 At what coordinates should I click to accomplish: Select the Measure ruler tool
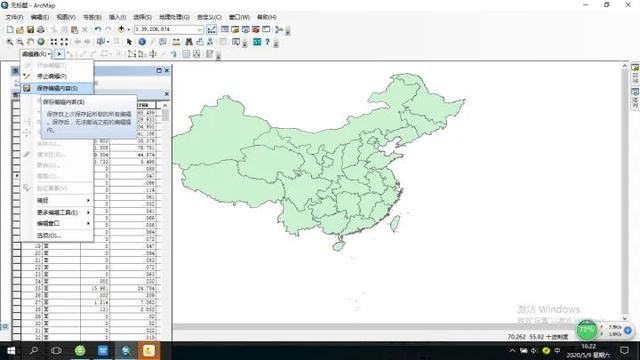[176, 42]
